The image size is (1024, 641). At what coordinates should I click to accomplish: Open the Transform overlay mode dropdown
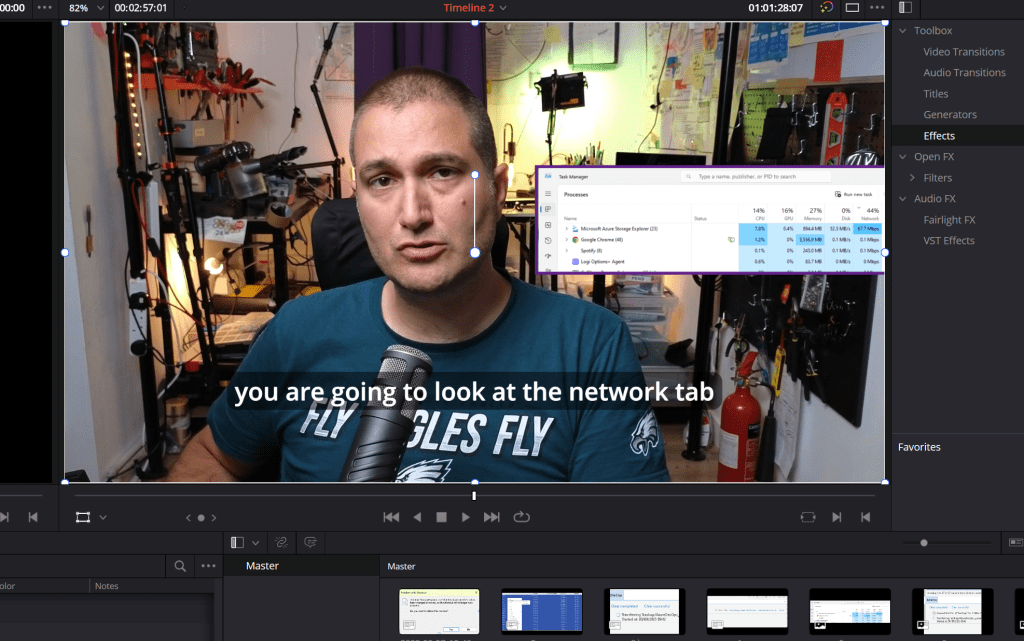103,518
